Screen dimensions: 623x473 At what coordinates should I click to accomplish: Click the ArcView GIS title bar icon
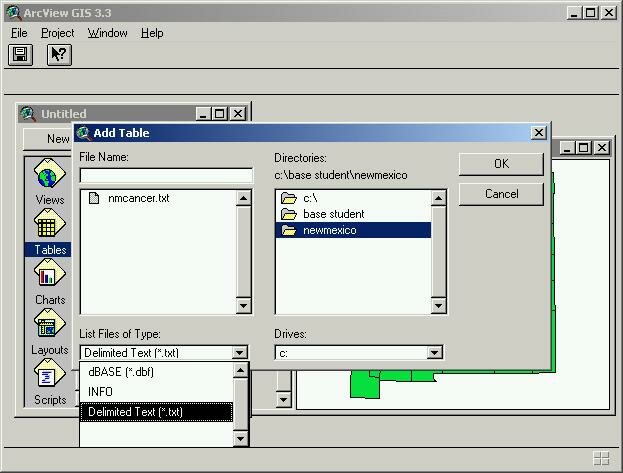[x=13, y=13]
